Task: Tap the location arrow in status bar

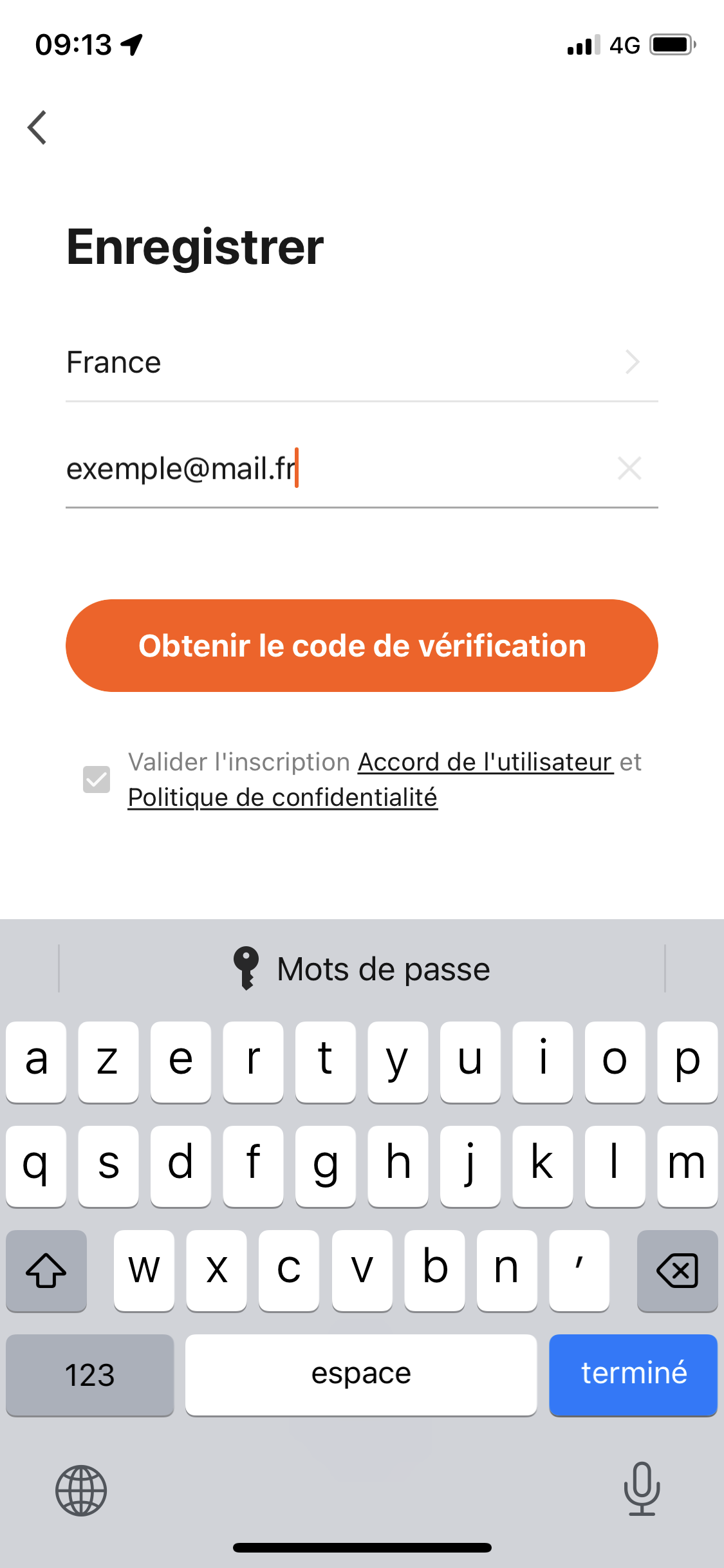Action: pos(132,45)
